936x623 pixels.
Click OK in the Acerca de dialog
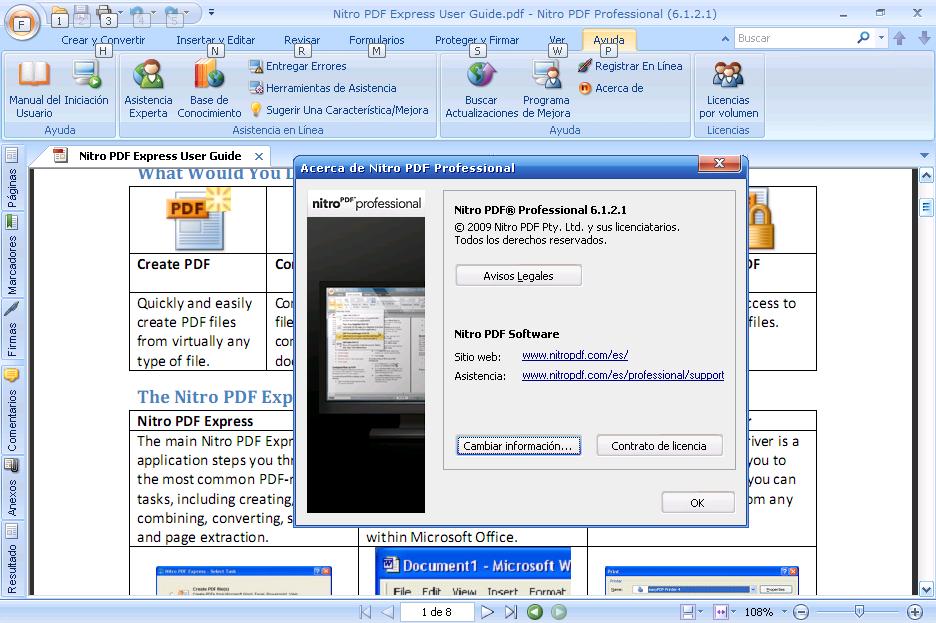pos(697,502)
